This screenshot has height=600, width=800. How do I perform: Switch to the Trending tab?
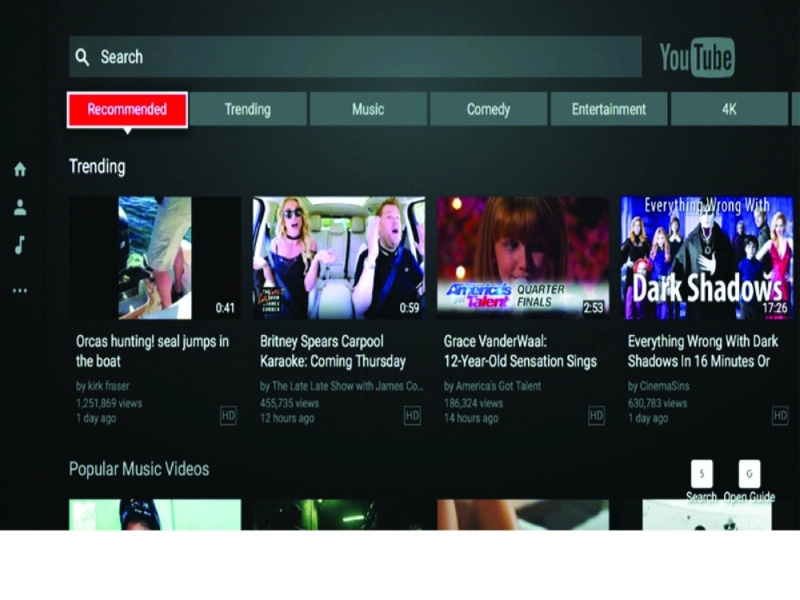tap(248, 109)
